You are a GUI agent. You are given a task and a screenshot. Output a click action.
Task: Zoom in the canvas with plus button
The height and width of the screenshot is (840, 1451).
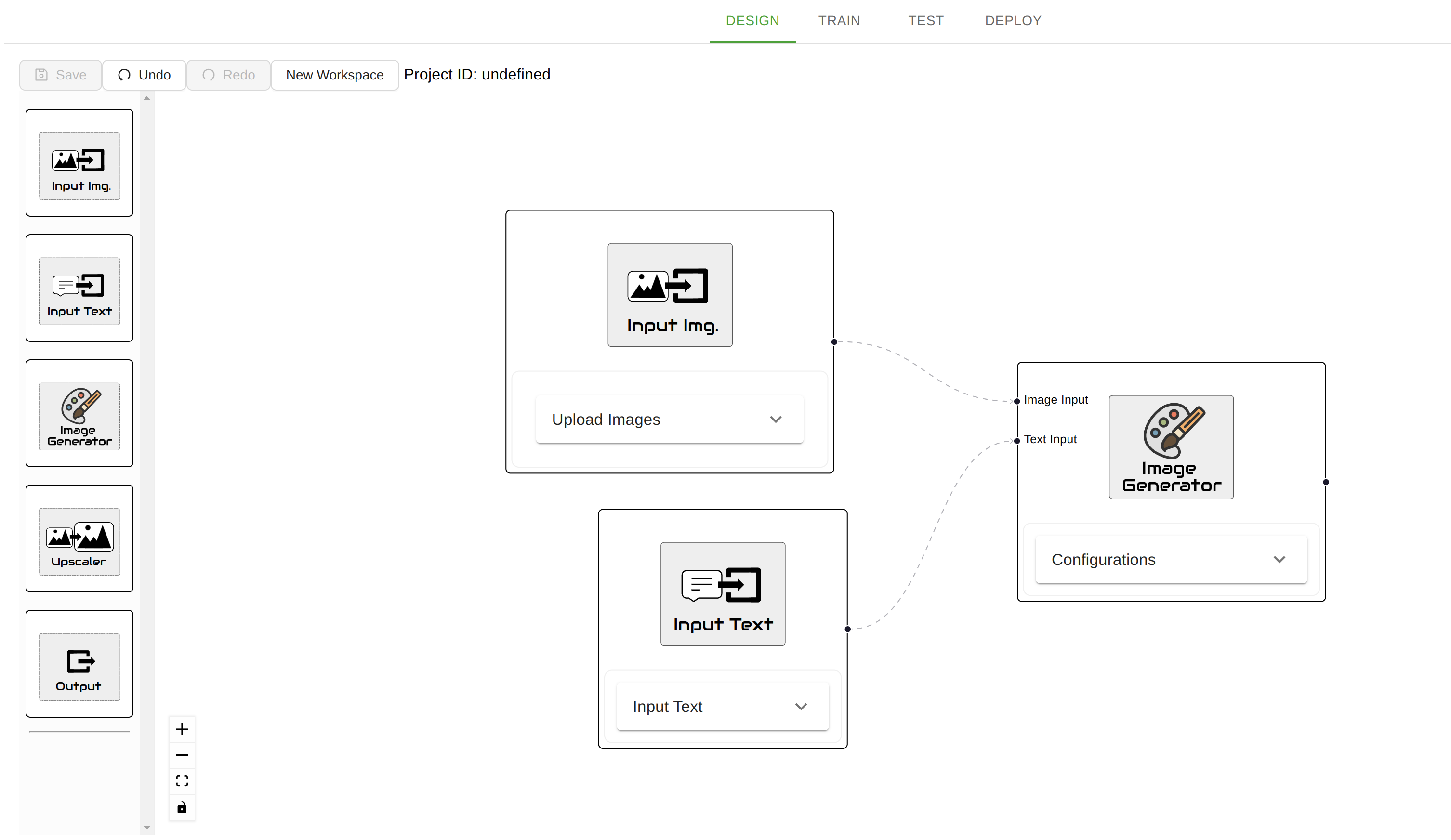pyautogui.click(x=182, y=729)
